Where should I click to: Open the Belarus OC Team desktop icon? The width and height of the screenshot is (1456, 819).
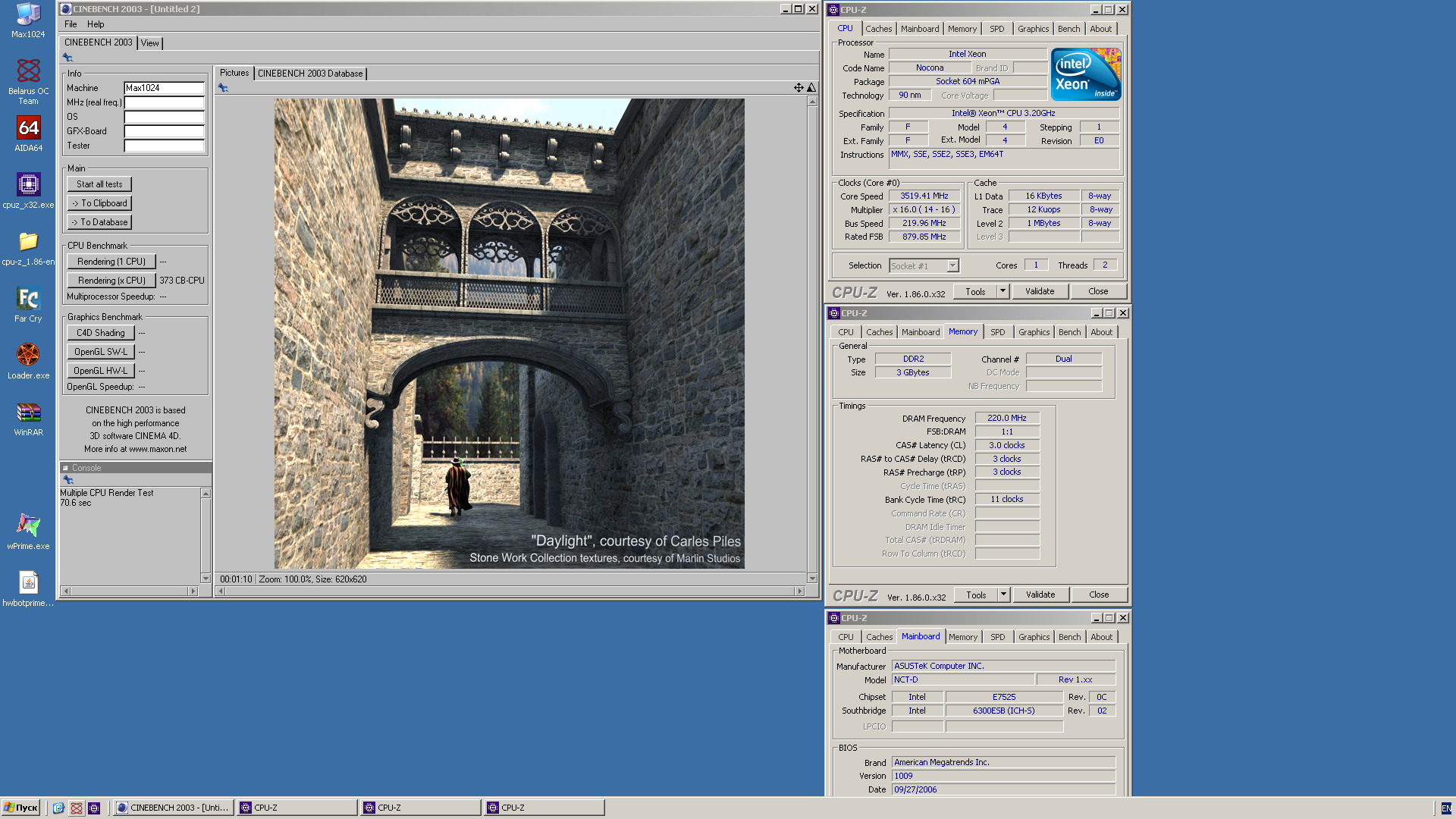(x=28, y=82)
